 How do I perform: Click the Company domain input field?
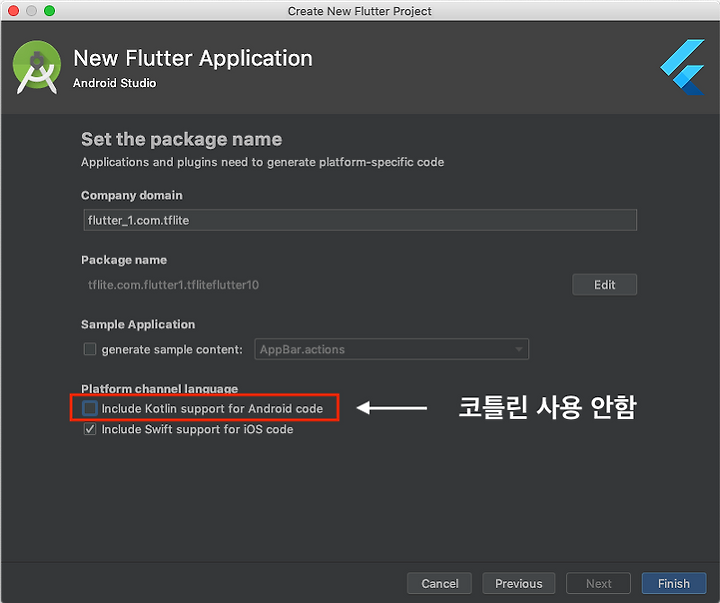(x=360, y=220)
